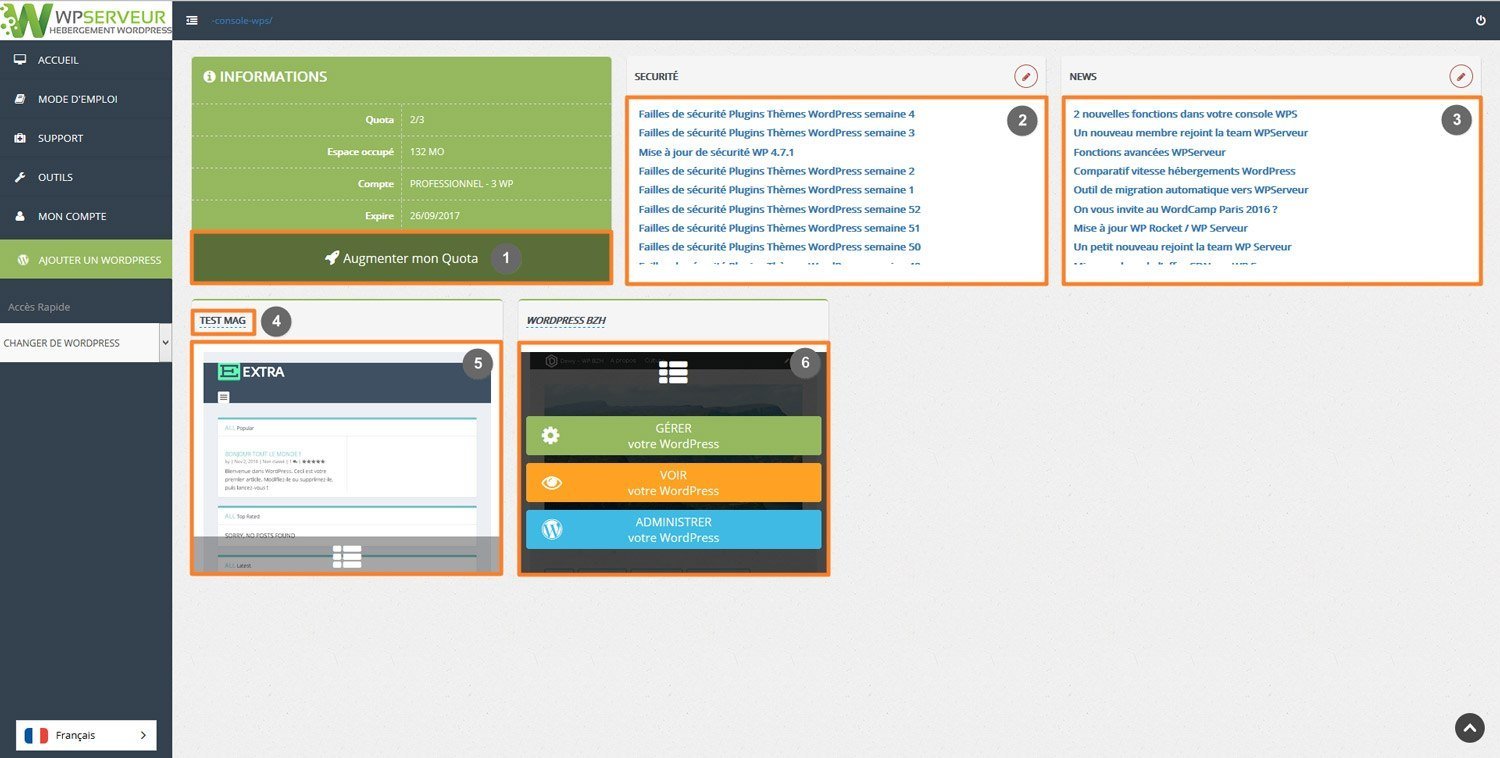
Task: Open the Français language selector
Action: coord(86,735)
